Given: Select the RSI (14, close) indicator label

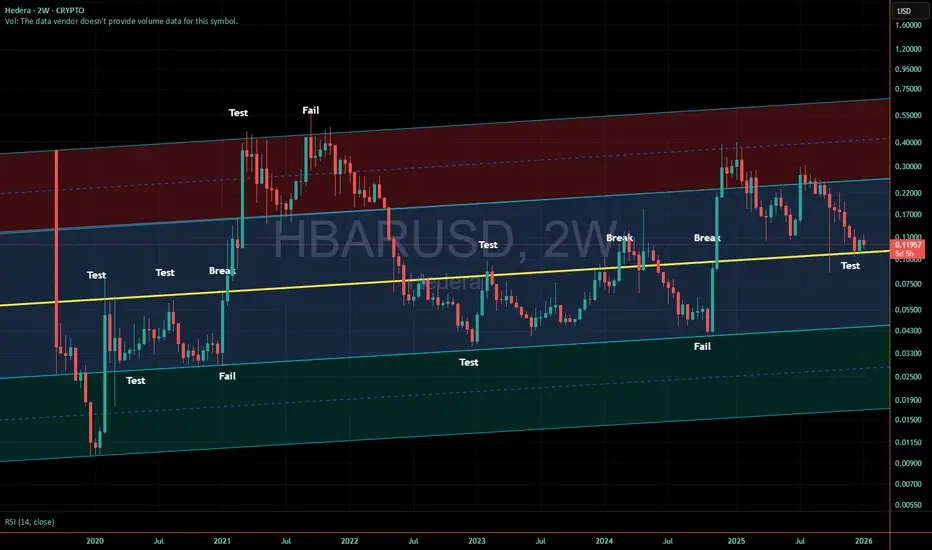Looking at the screenshot, I should pyautogui.click(x=30, y=522).
